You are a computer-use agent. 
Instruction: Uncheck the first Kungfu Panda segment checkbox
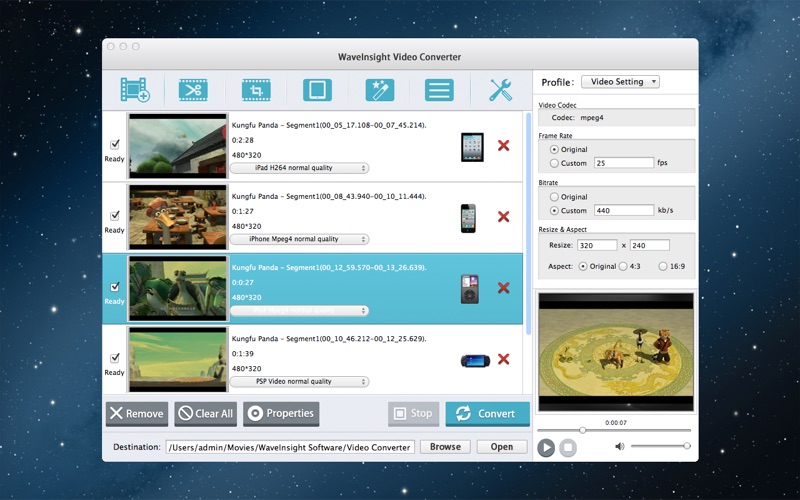tap(115, 144)
